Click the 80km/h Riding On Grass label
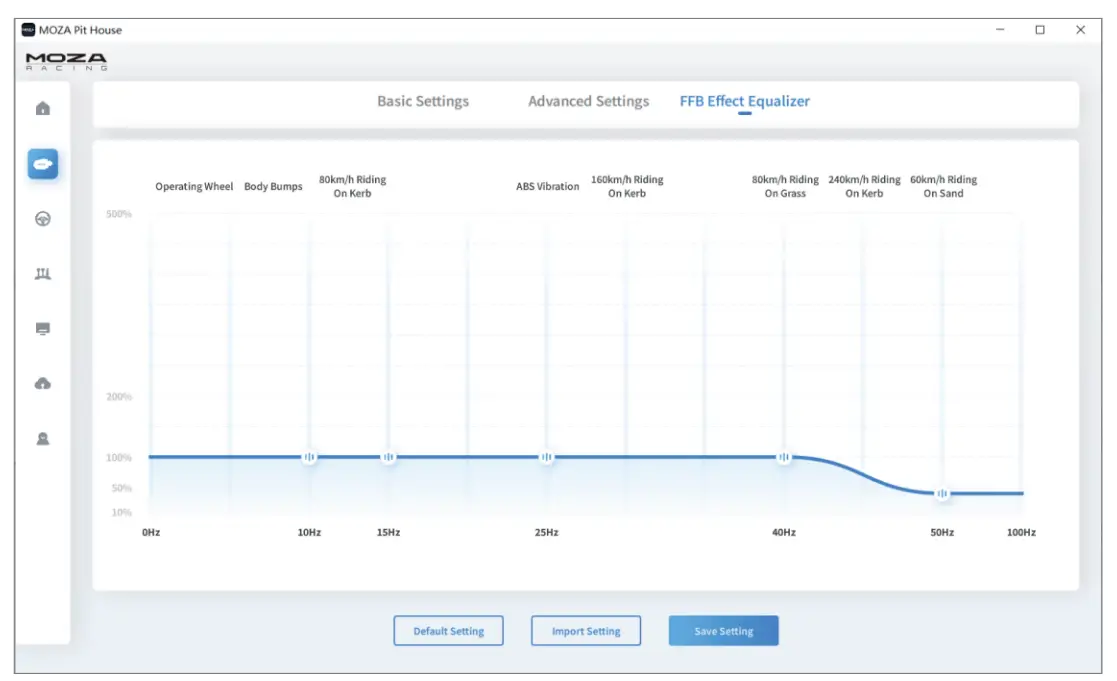1117x681 pixels. point(785,186)
